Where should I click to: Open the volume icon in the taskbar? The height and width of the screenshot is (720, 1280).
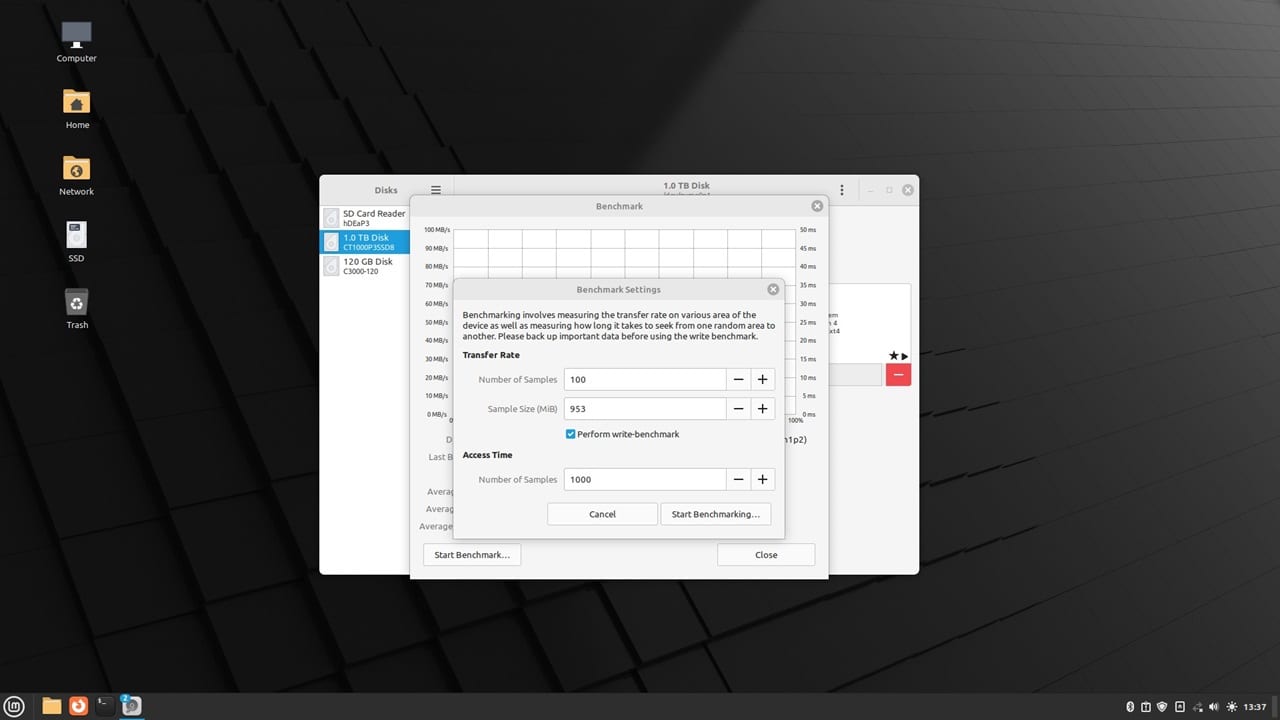(1212, 706)
